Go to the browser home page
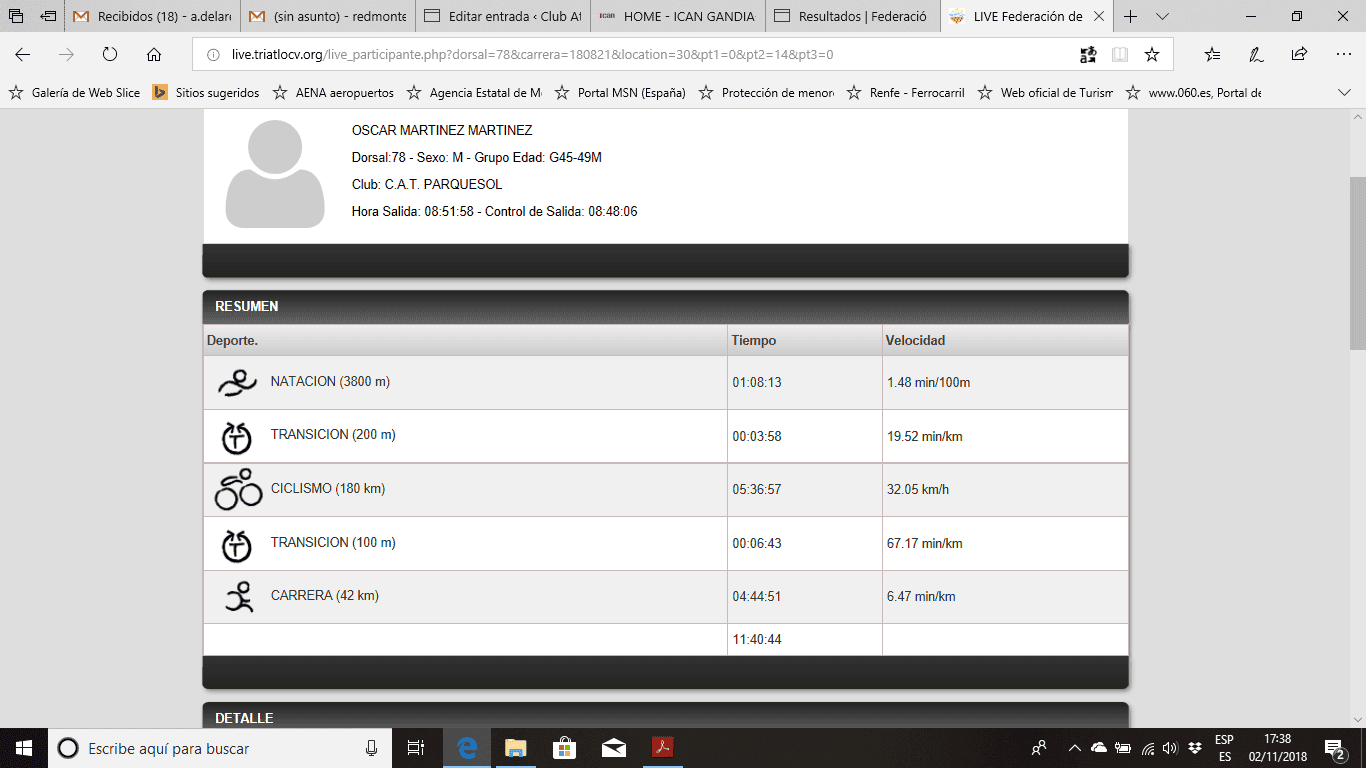1366x768 pixels. coord(154,55)
